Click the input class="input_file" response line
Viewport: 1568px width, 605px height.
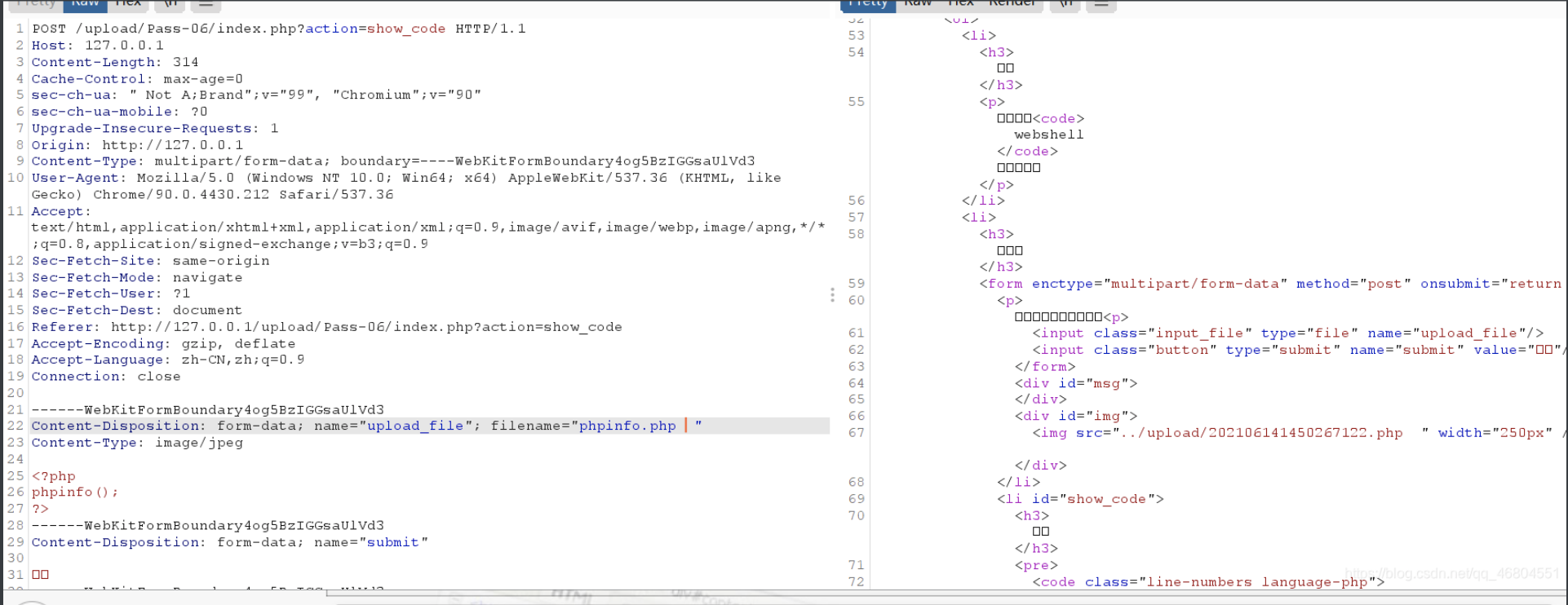[1288, 333]
